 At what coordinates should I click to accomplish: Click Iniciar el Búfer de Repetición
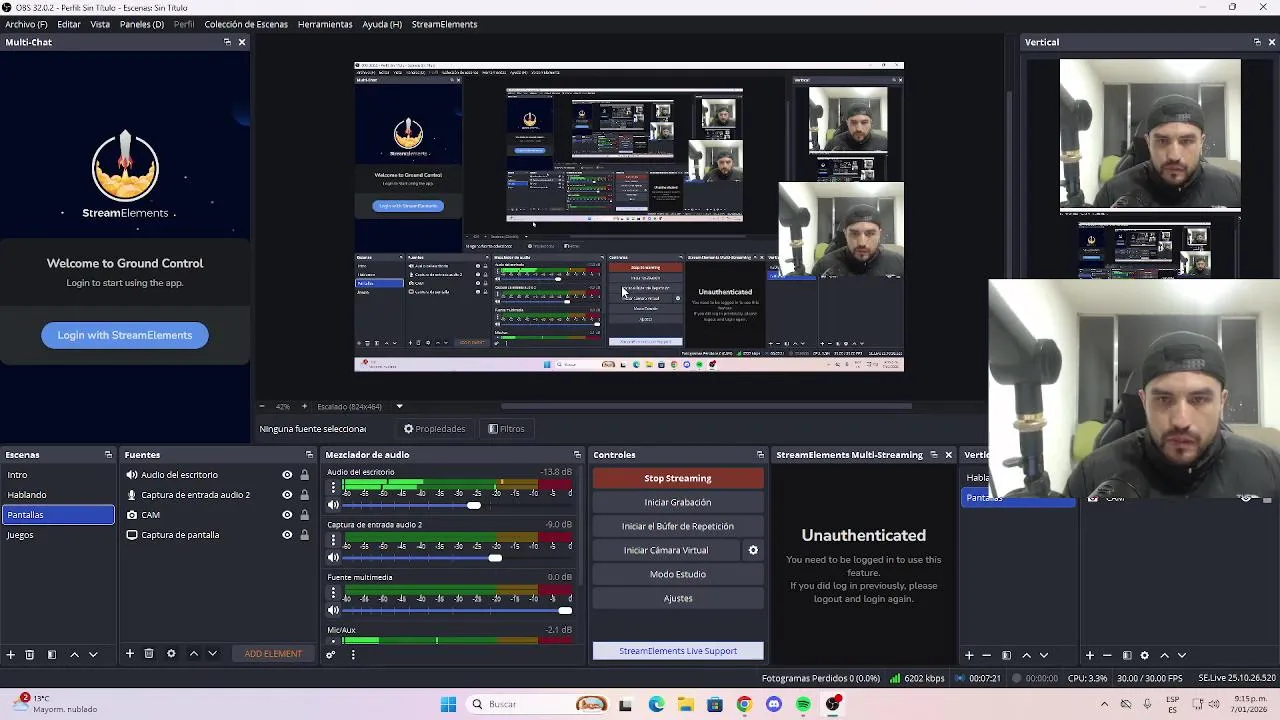[678, 526]
